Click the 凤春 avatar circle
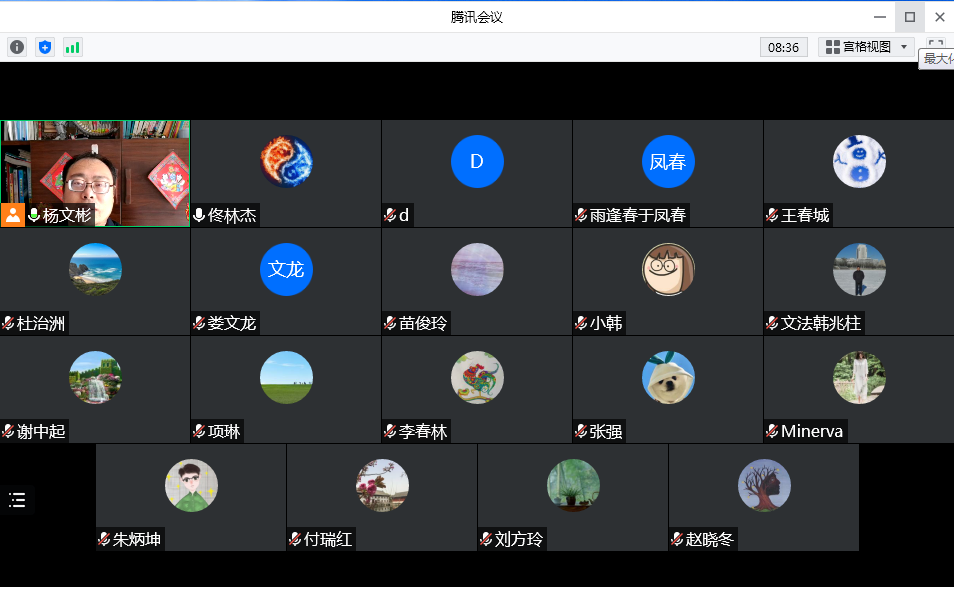 pos(668,162)
